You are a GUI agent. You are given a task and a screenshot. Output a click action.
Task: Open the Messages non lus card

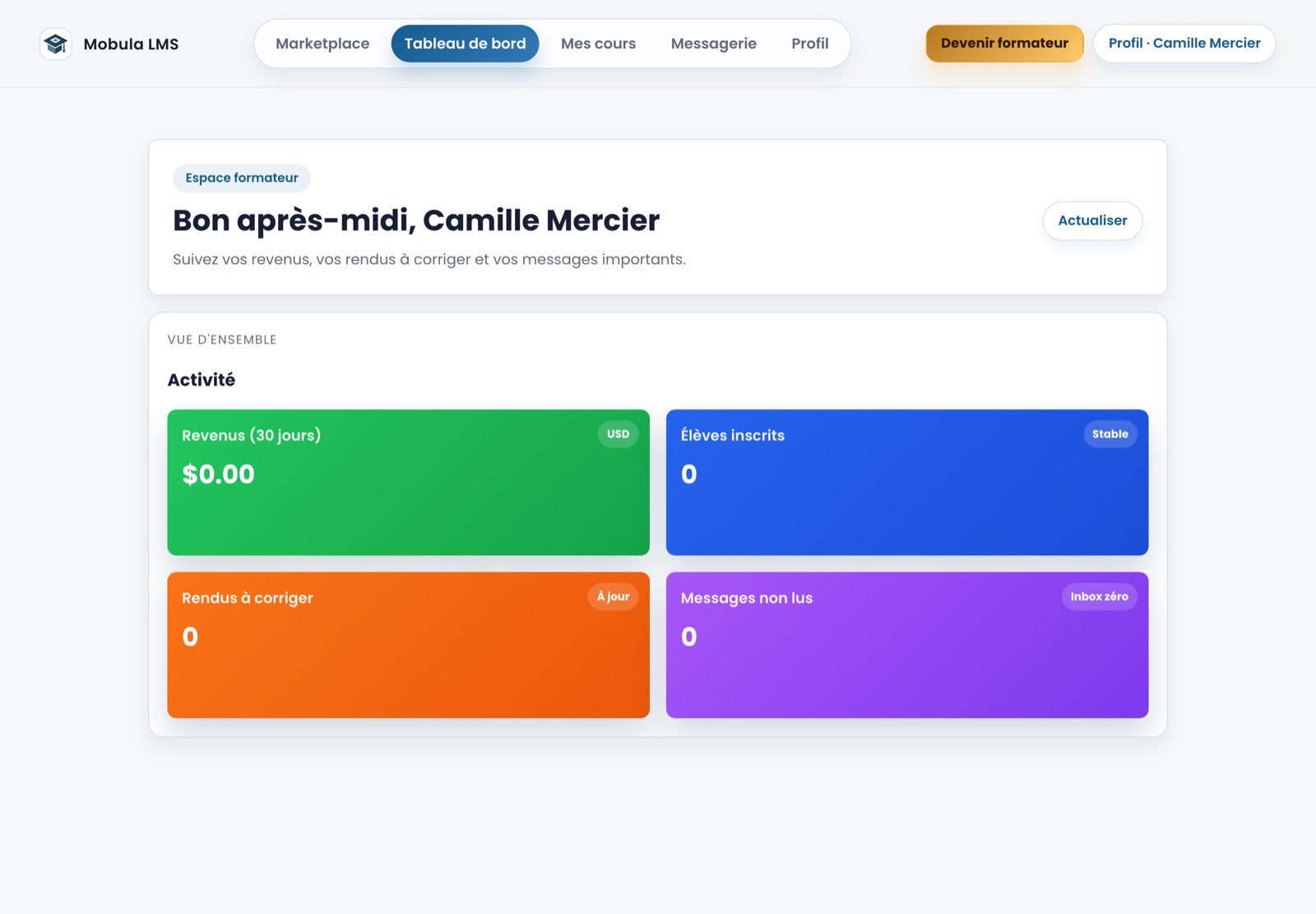point(907,645)
